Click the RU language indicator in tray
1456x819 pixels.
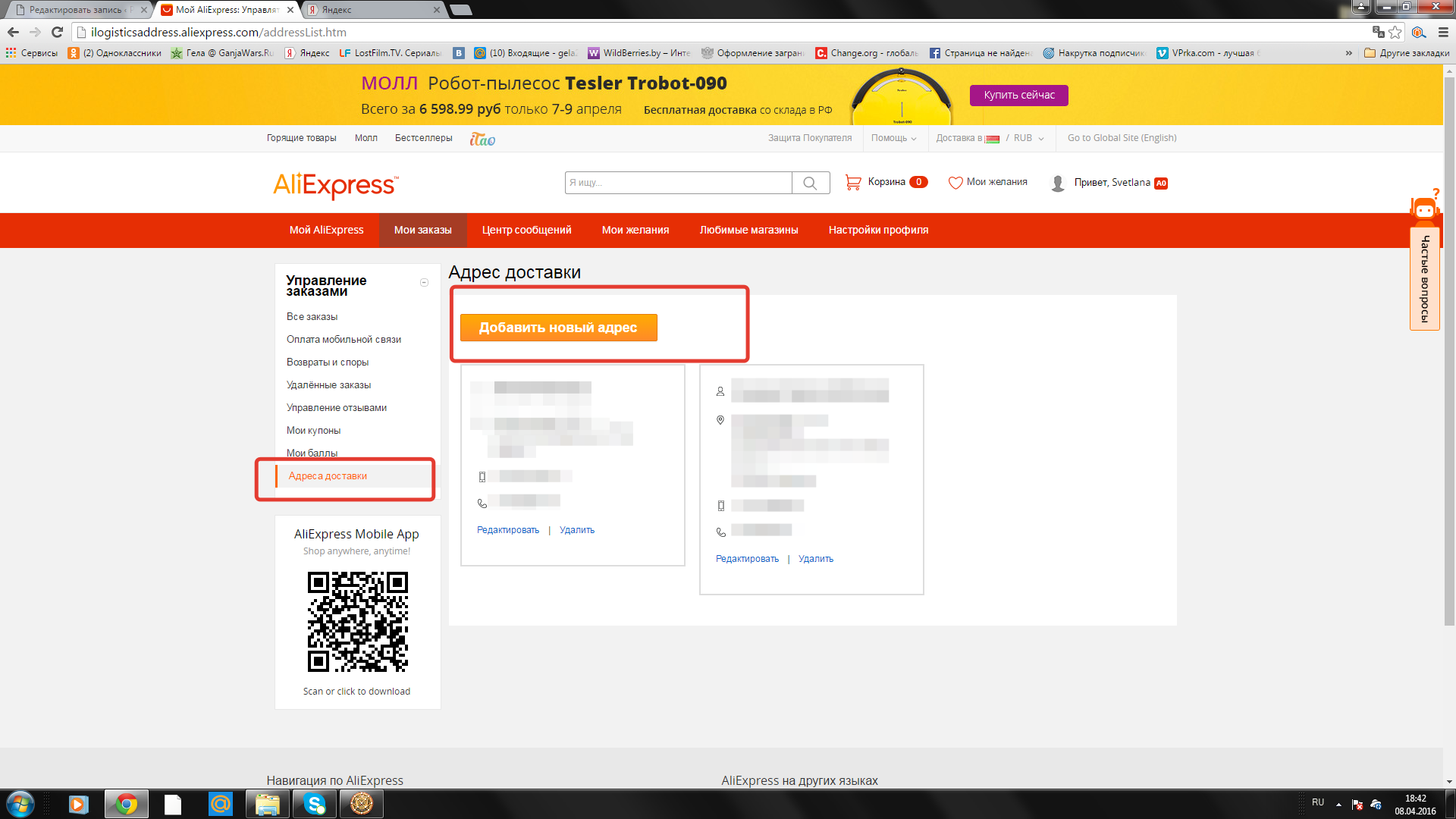coord(1318,802)
